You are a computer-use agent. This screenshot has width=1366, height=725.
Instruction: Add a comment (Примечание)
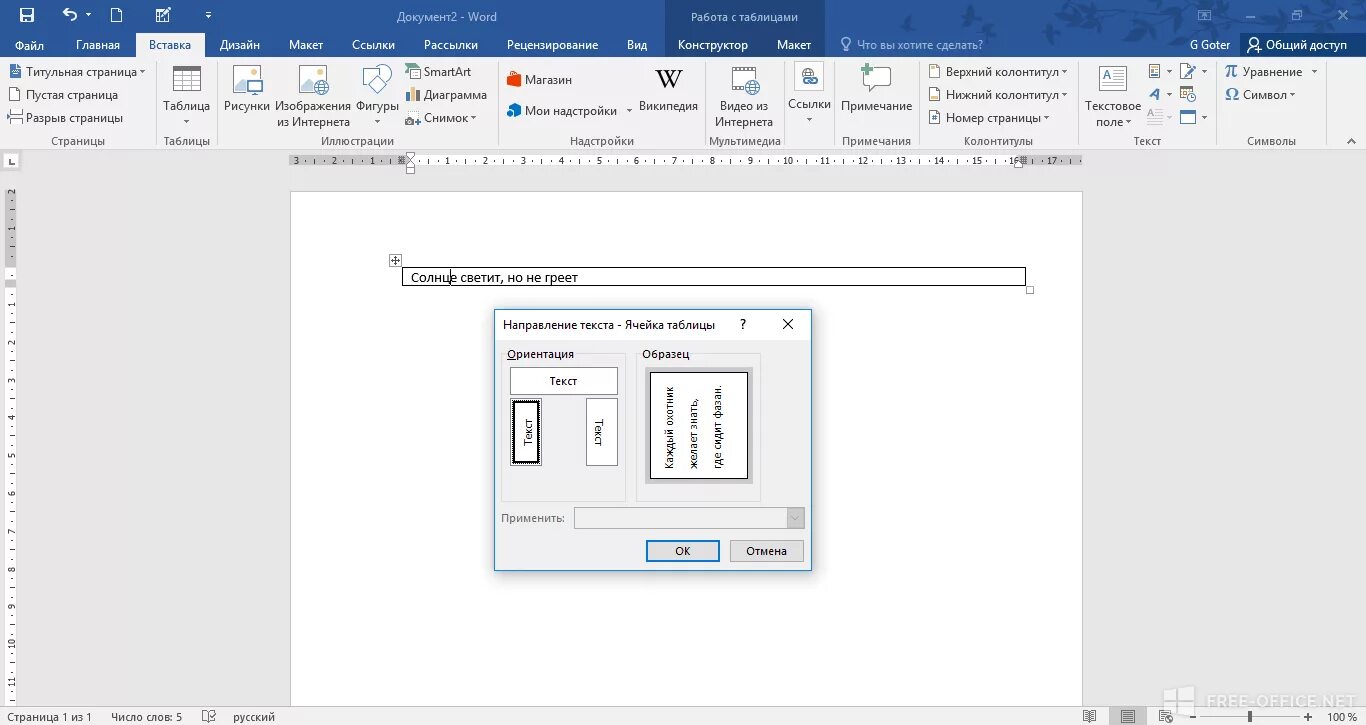pyautogui.click(x=876, y=90)
